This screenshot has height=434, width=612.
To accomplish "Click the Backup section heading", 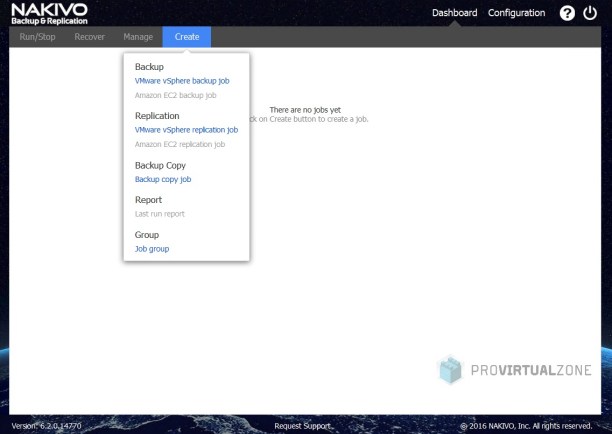I will [149, 67].
